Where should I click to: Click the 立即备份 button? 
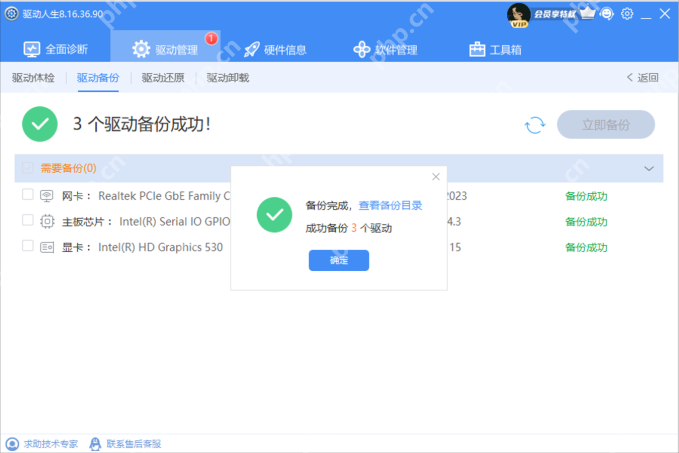(606, 125)
